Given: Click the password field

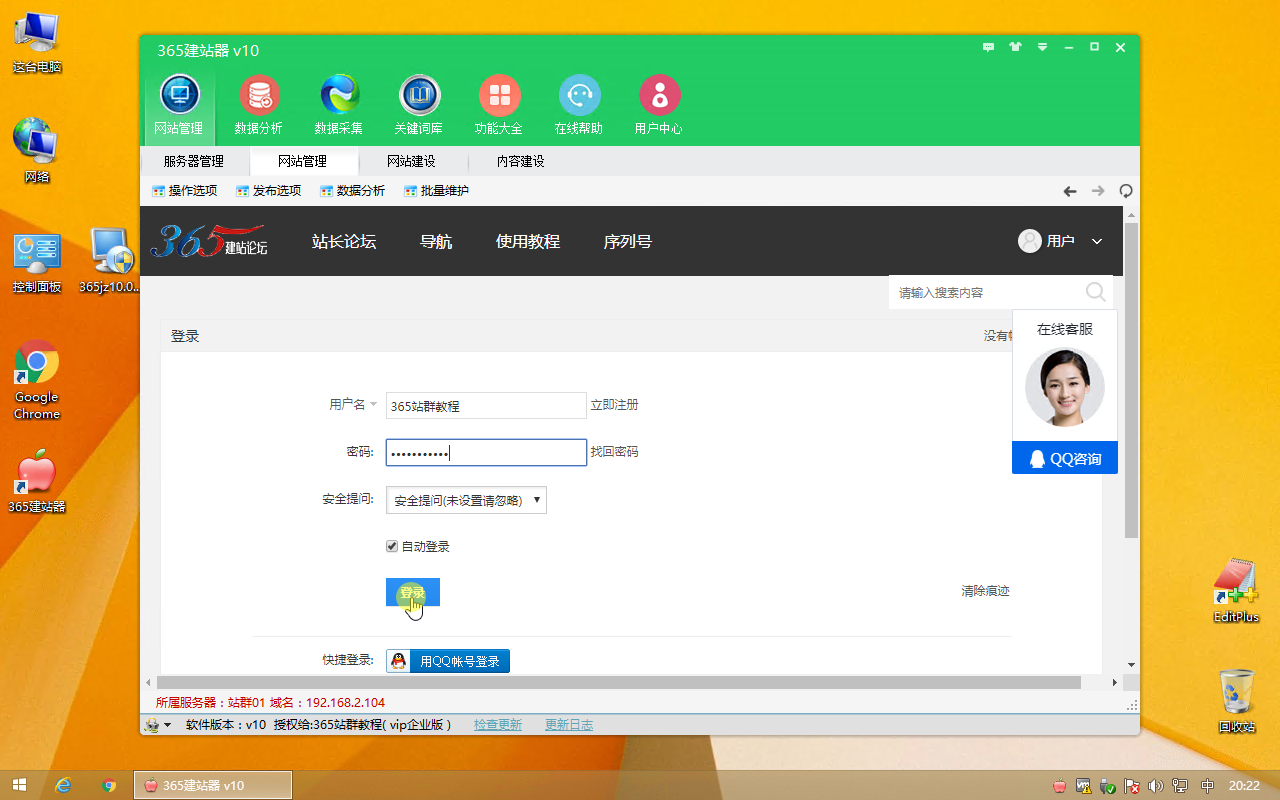Looking at the screenshot, I should coord(486,453).
